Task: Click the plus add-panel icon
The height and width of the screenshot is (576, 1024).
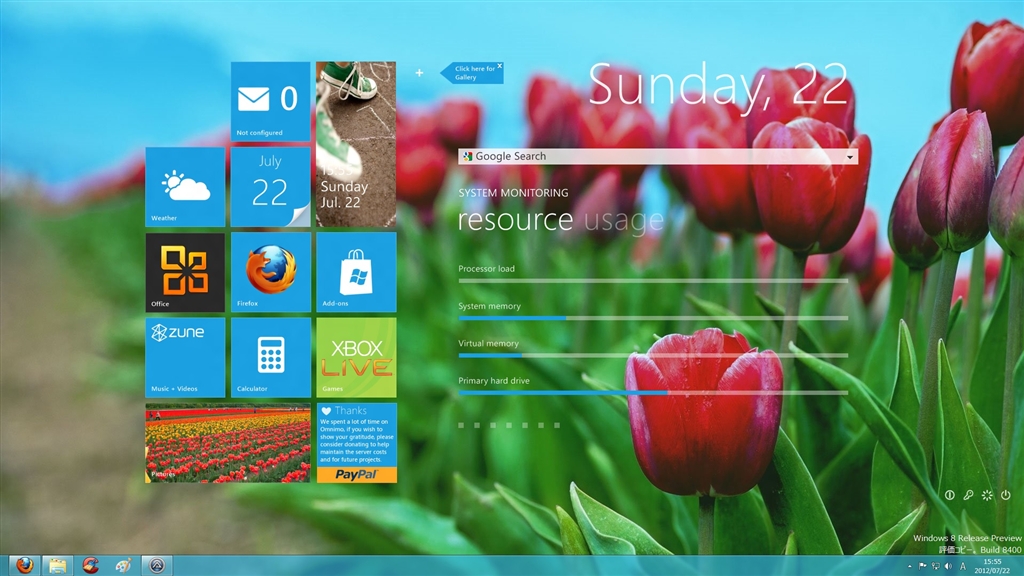Action: click(x=419, y=72)
